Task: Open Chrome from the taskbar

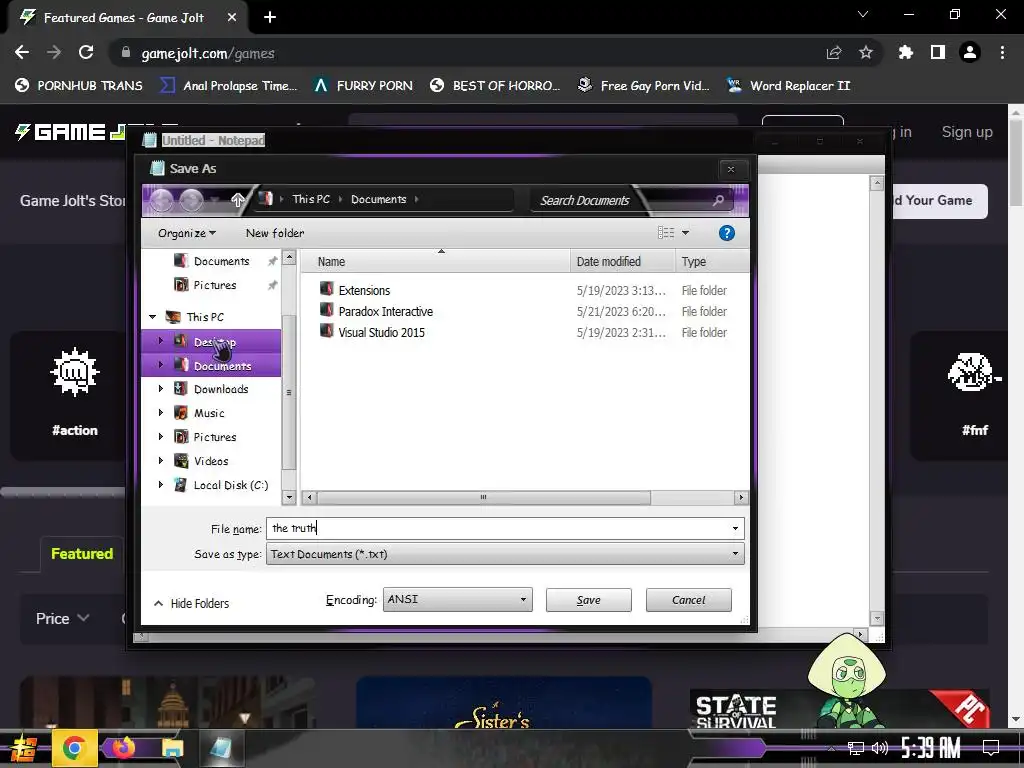Action: (x=74, y=748)
